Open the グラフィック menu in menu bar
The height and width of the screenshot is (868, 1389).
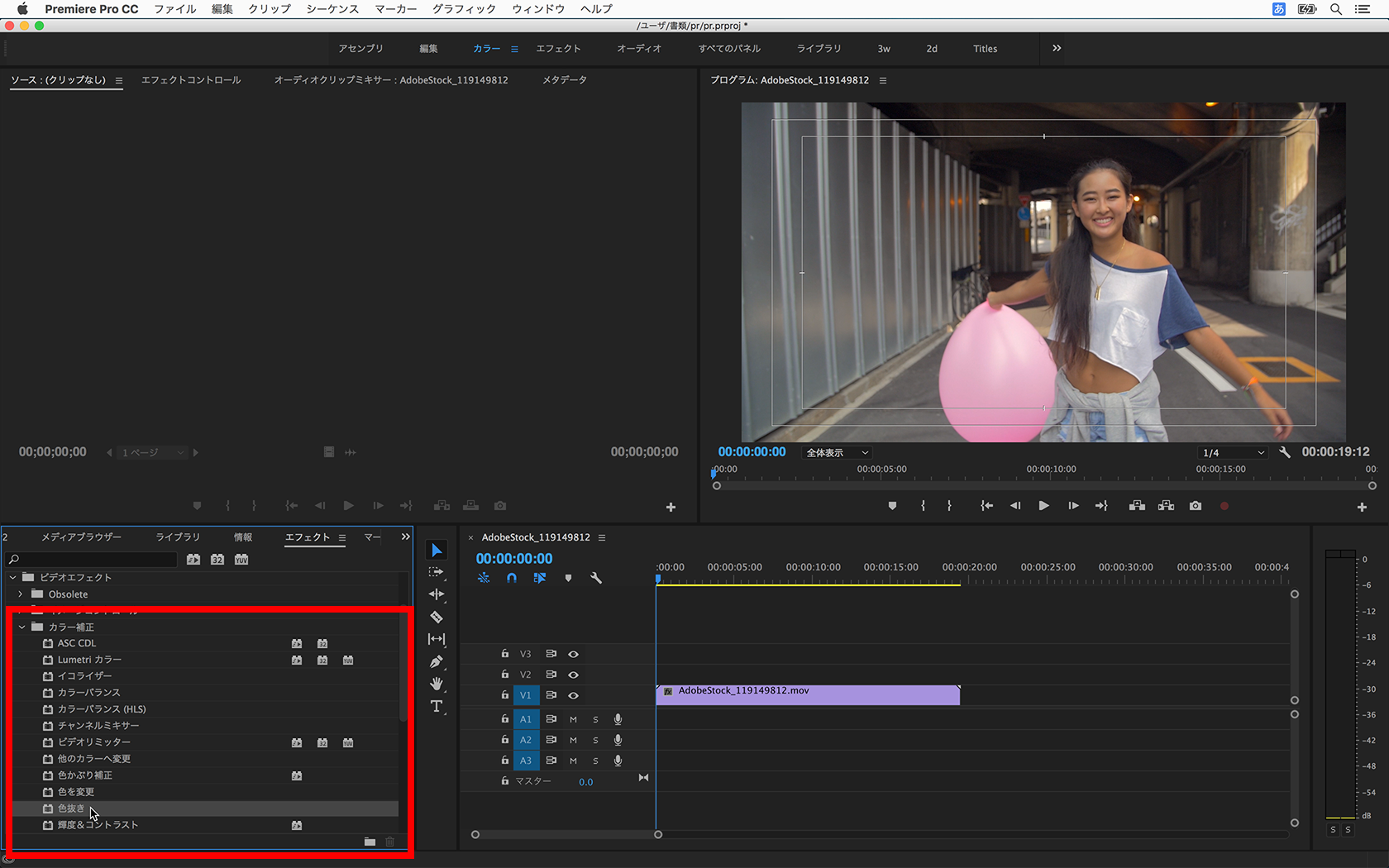[464, 9]
